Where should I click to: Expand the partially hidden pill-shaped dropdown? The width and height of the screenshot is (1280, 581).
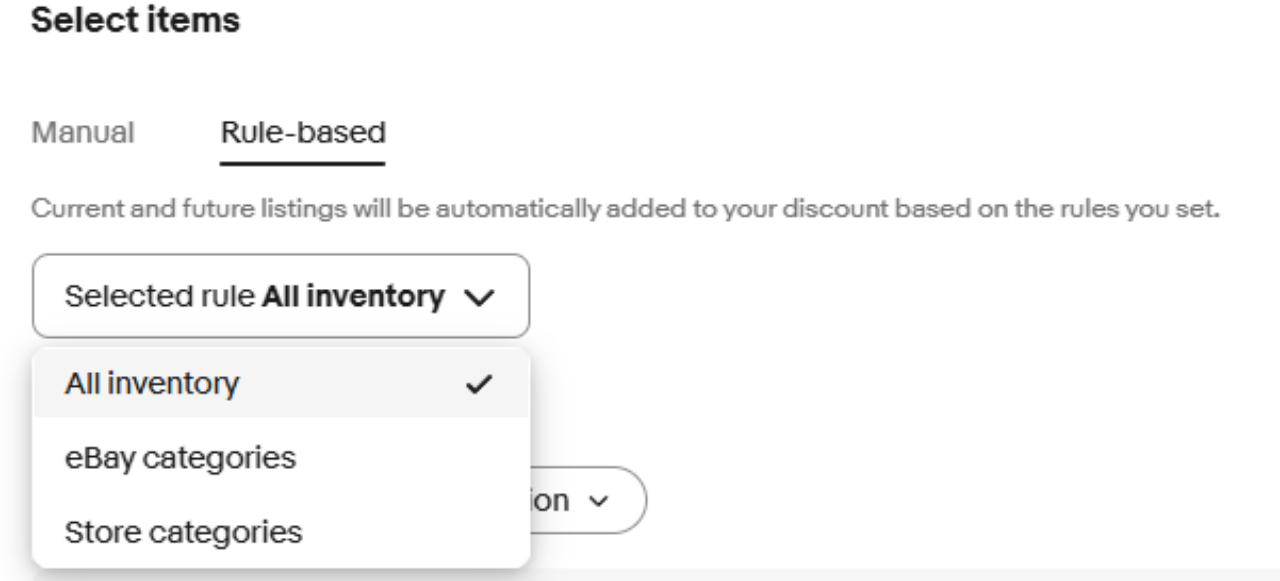click(590, 498)
